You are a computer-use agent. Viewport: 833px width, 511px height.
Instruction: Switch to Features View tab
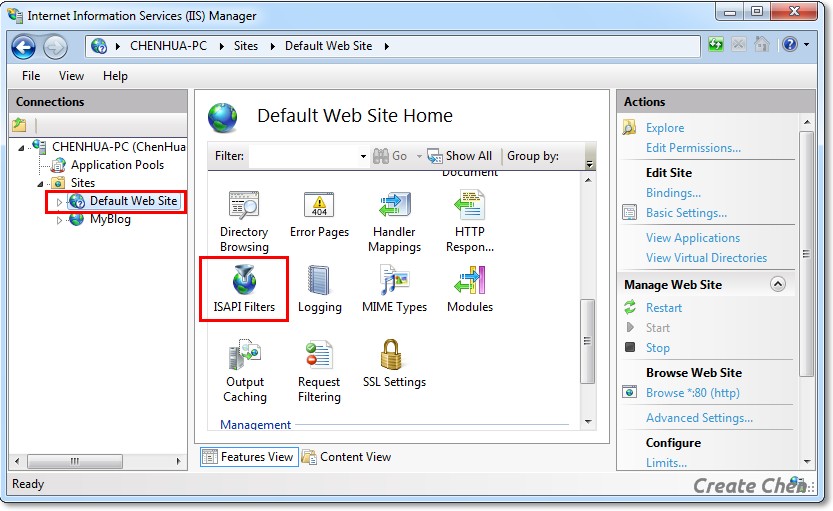249,457
